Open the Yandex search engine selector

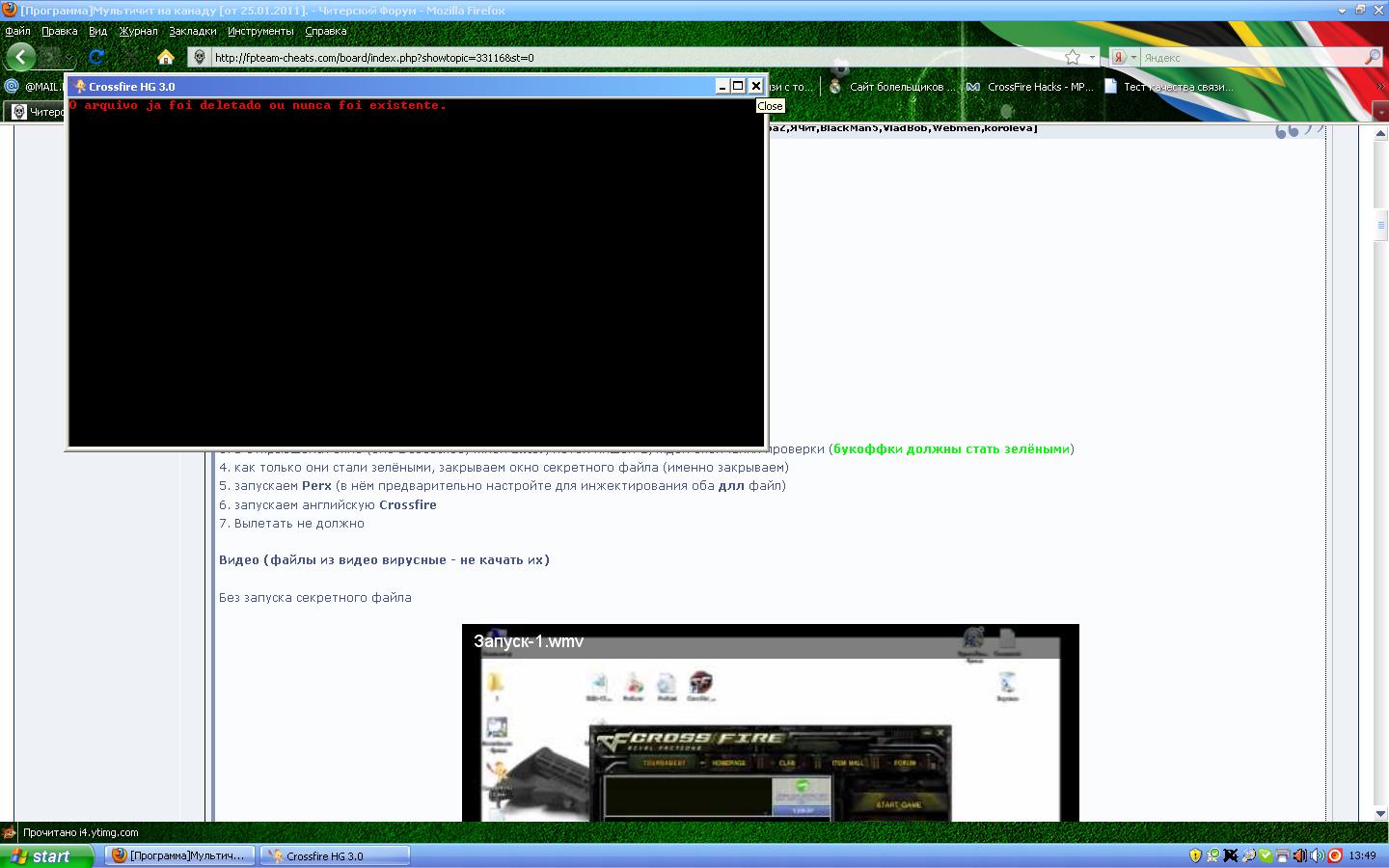pyautogui.click(x=1124, y=58)
